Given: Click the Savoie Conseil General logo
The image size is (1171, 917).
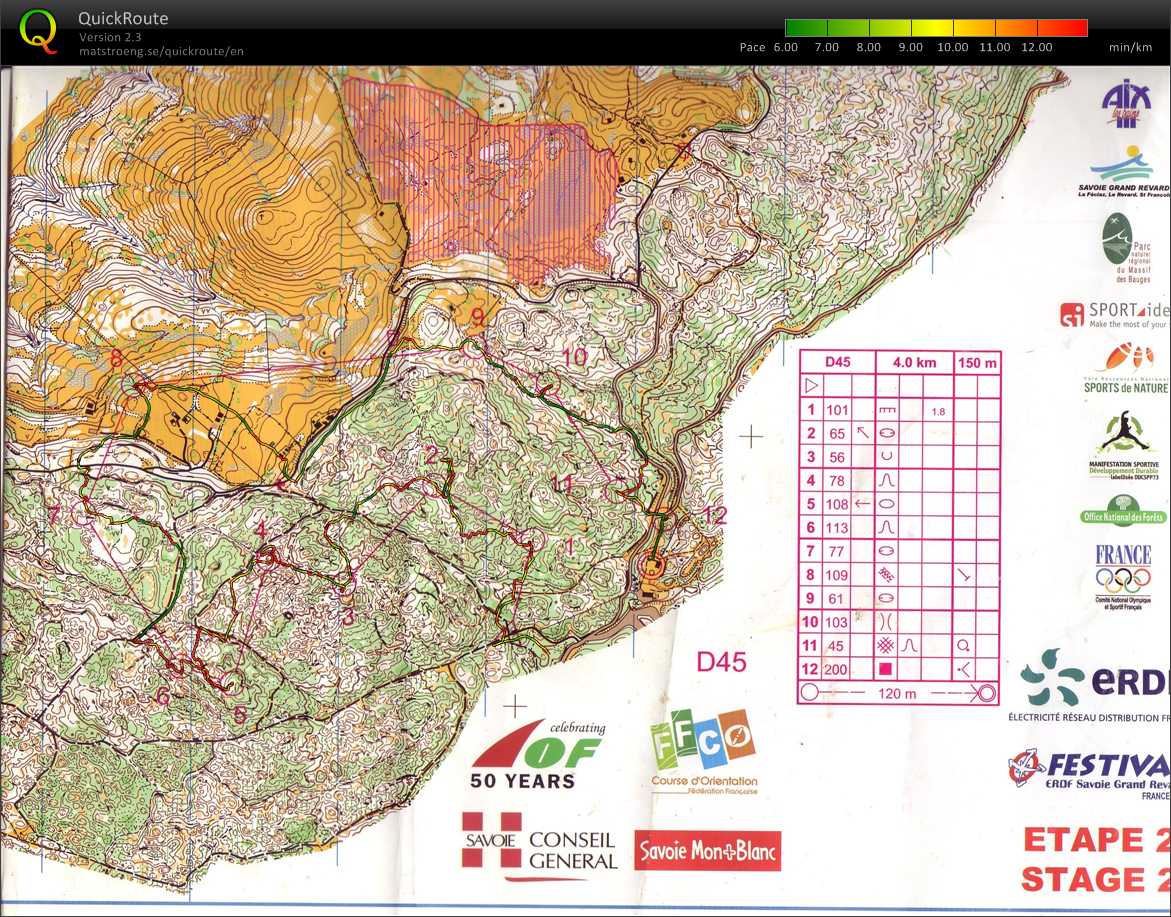Looking at the screenshot, I should [538, 845].
